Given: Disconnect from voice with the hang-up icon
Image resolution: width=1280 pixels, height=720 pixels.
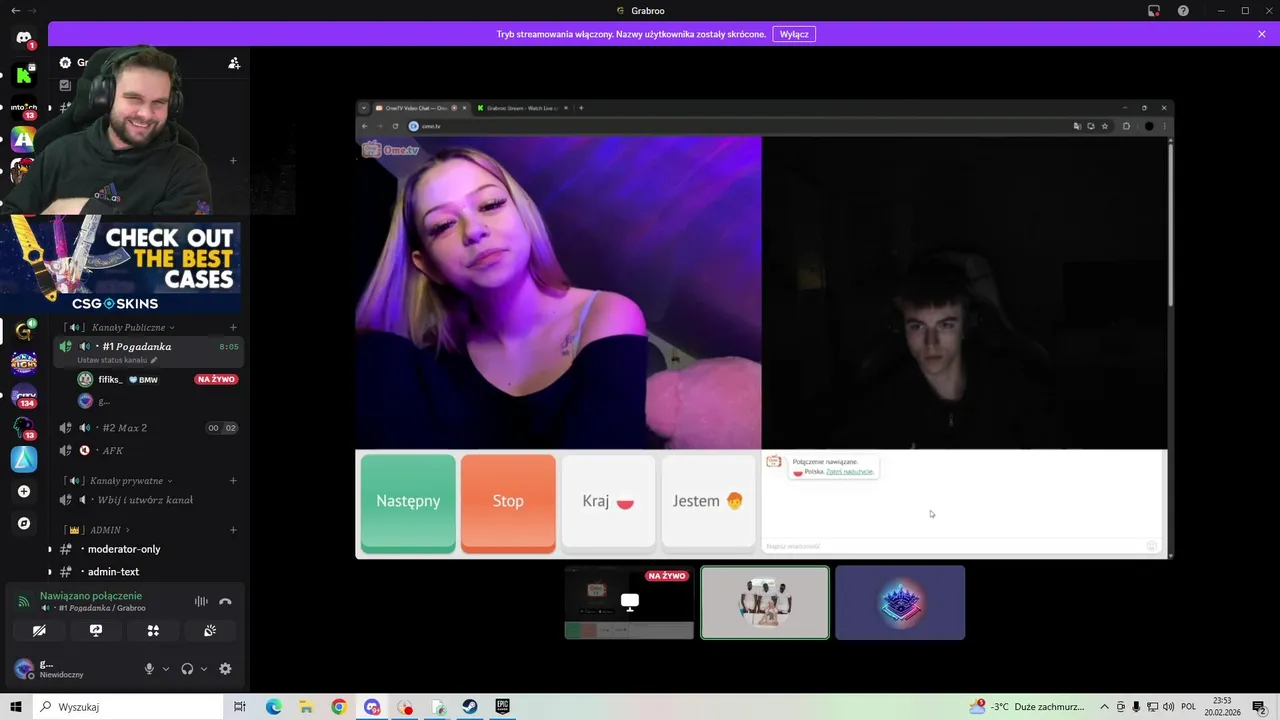Looking at the screenshot, I should coord(225,601).
